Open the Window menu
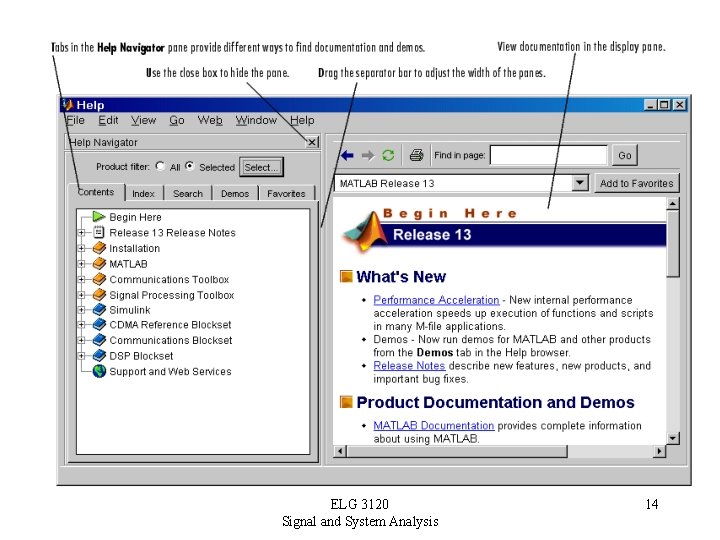The image size is (720, 540). 256,120
